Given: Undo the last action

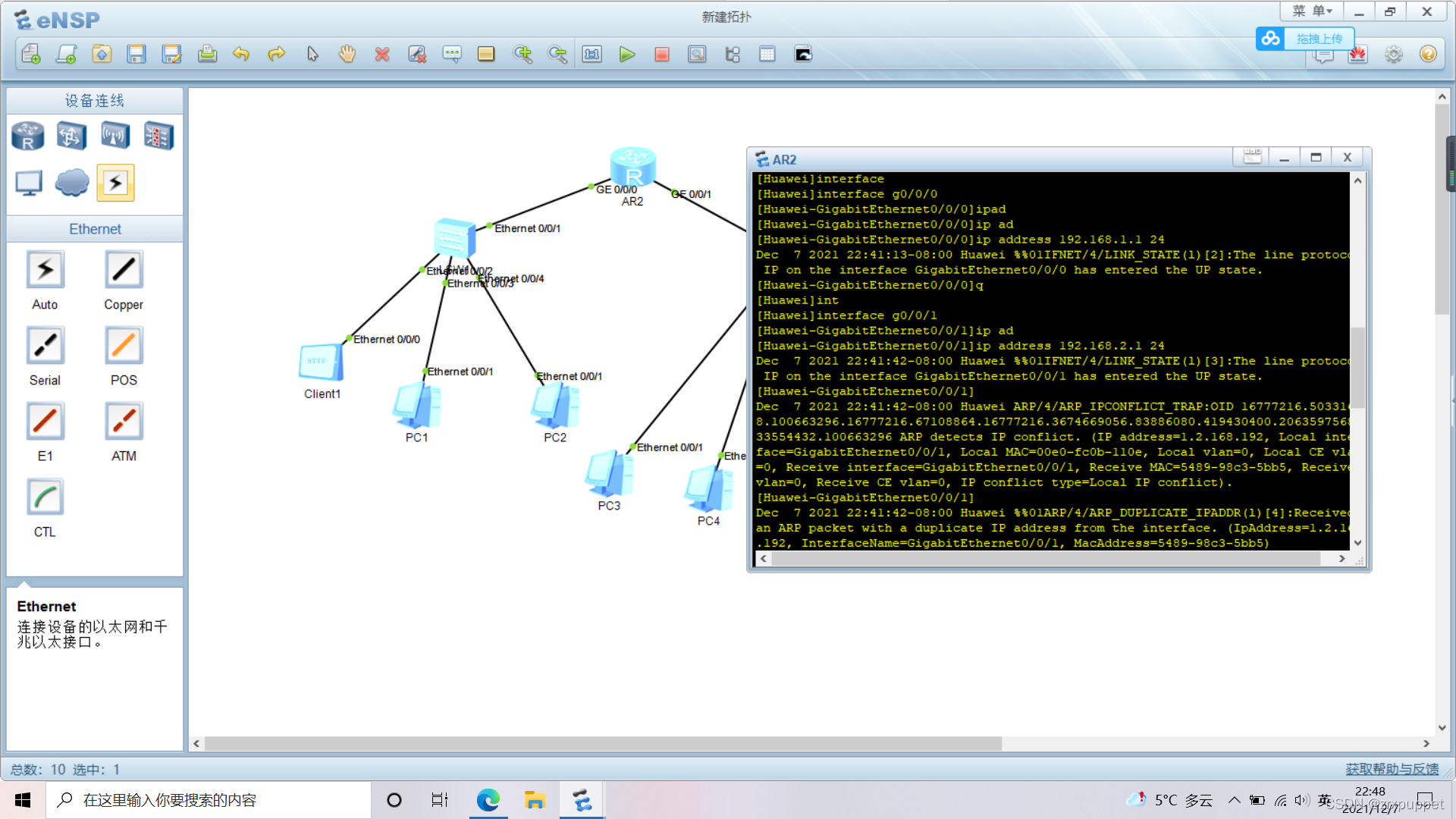Looking at the screenshot, I should coord(241,54).
